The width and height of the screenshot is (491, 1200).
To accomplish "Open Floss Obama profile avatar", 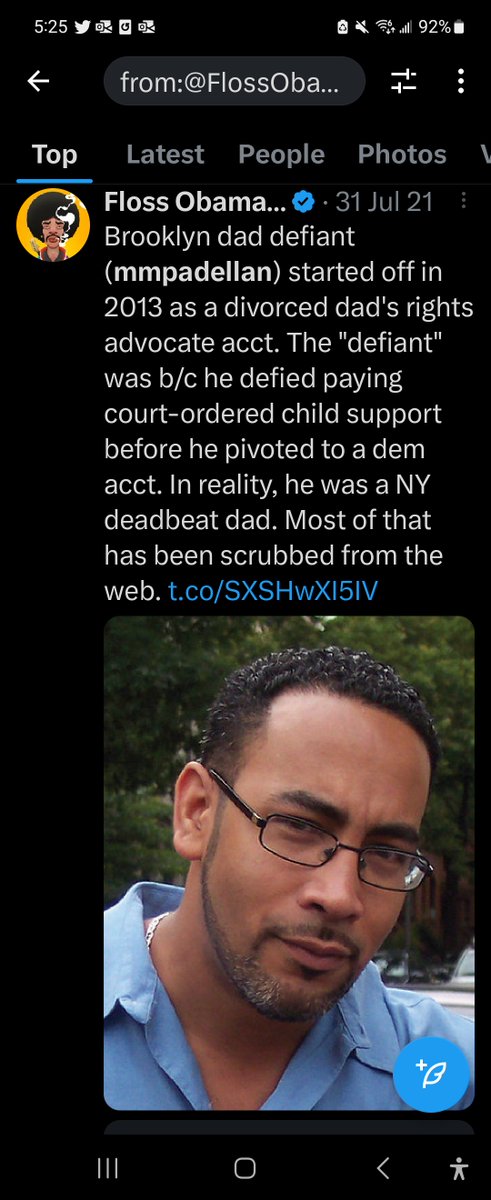I will 46,224.
